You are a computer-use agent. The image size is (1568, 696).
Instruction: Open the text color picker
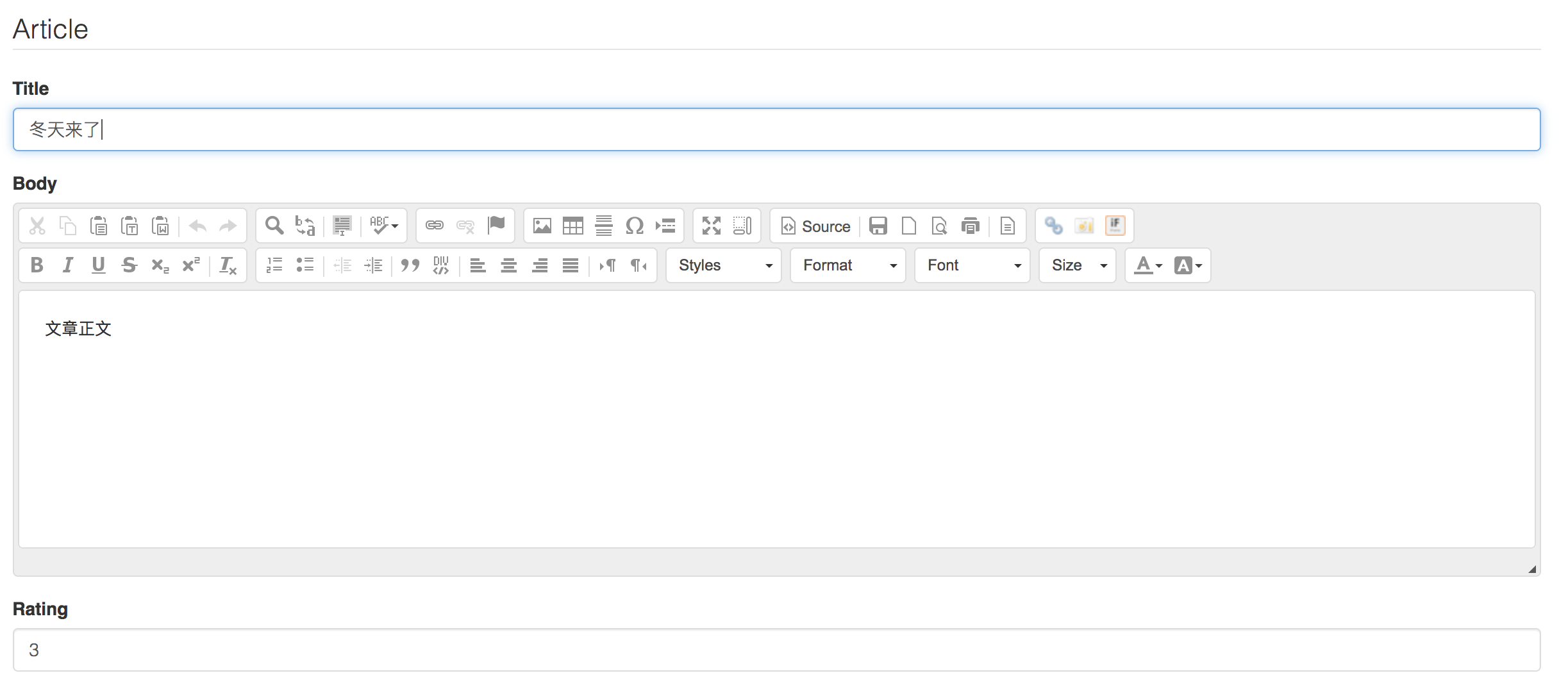click(1147, 265)
